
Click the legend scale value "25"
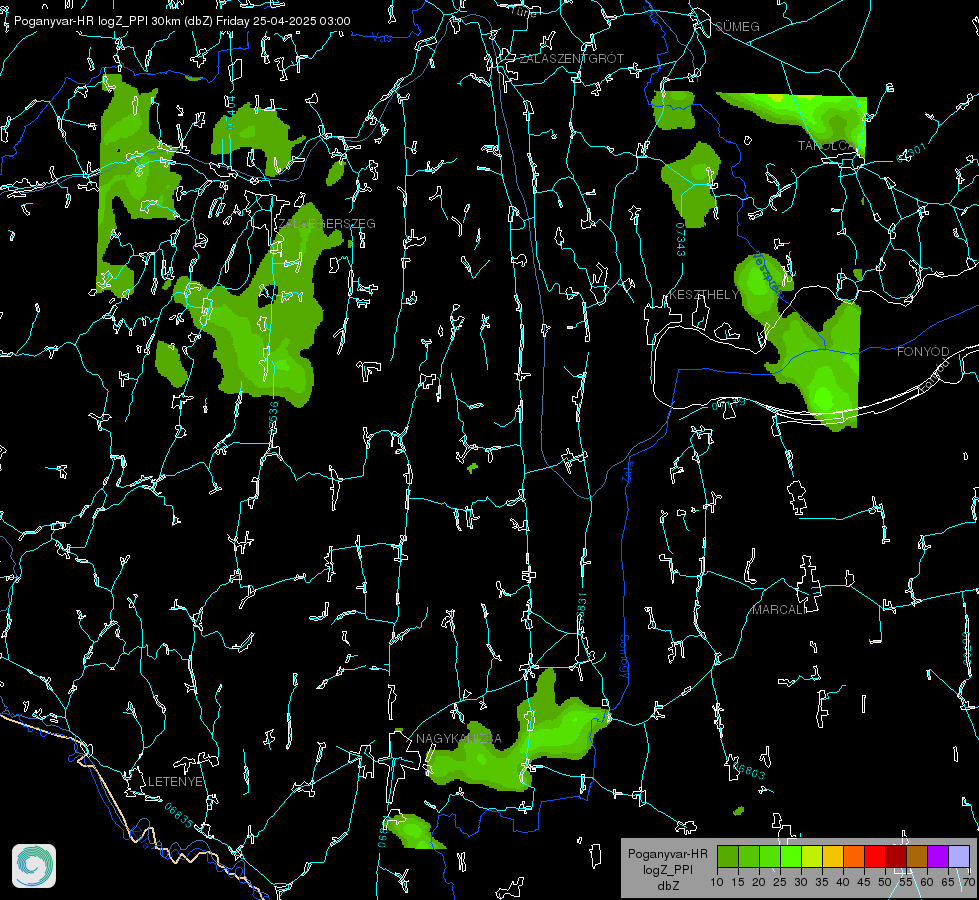coord(780,883)
